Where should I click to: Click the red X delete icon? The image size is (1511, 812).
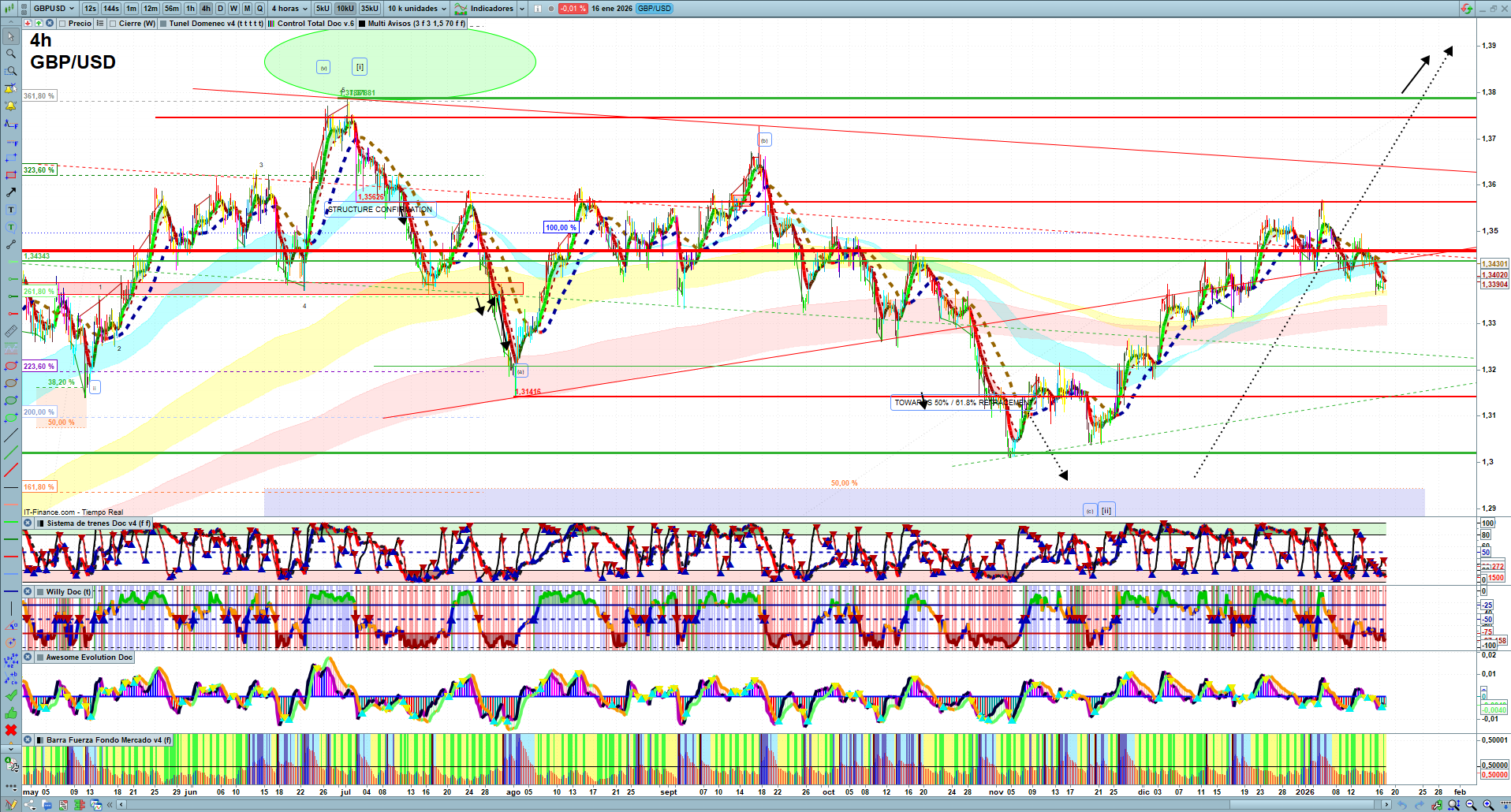click(x=11, y=730)
